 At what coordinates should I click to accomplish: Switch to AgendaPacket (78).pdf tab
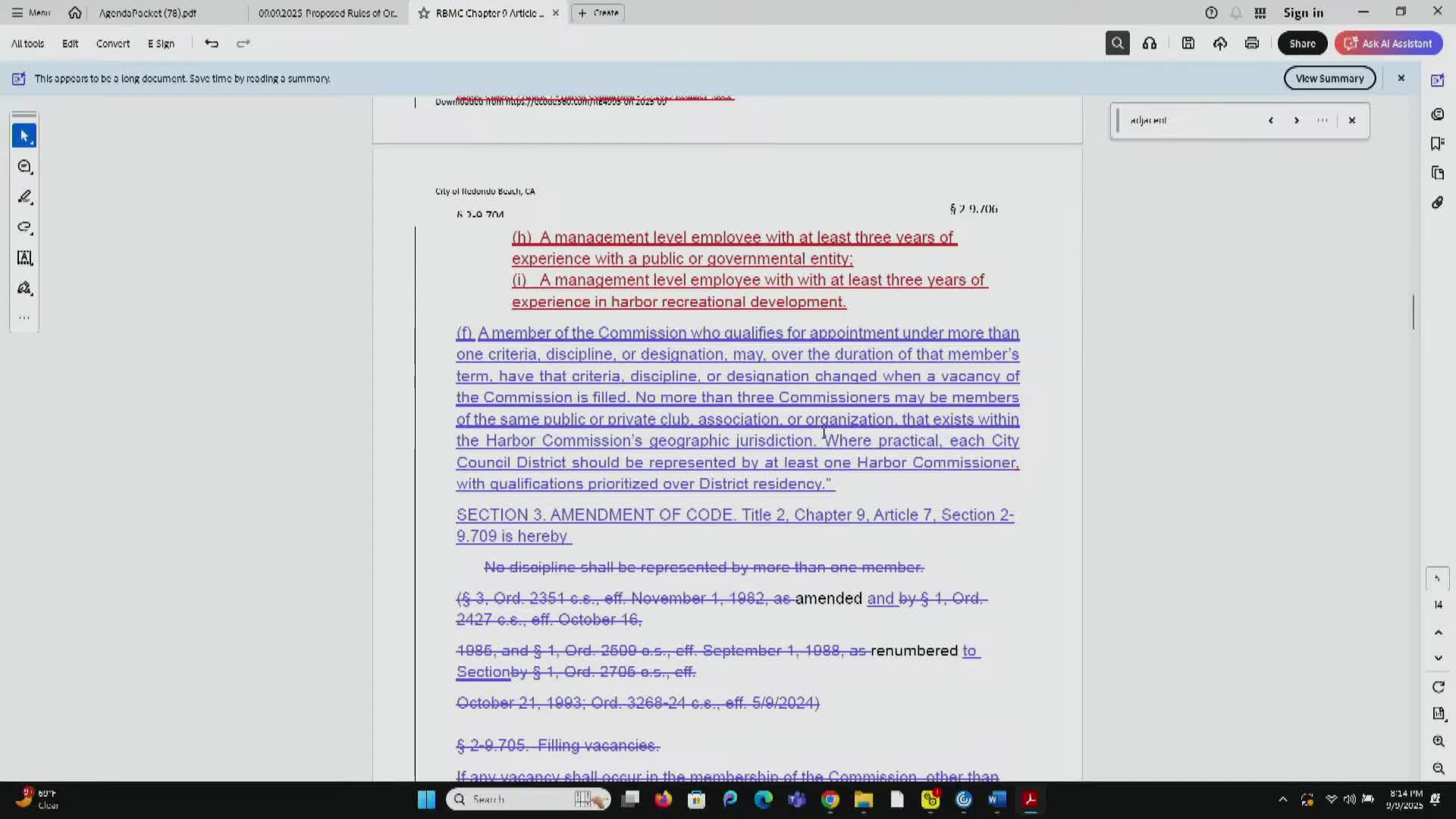[148, 13]
